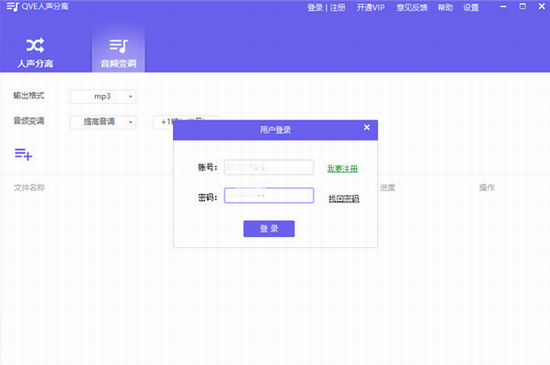Click the 登录 login button
The height and width of the screenshot is (365, 550).
point(269,229)
